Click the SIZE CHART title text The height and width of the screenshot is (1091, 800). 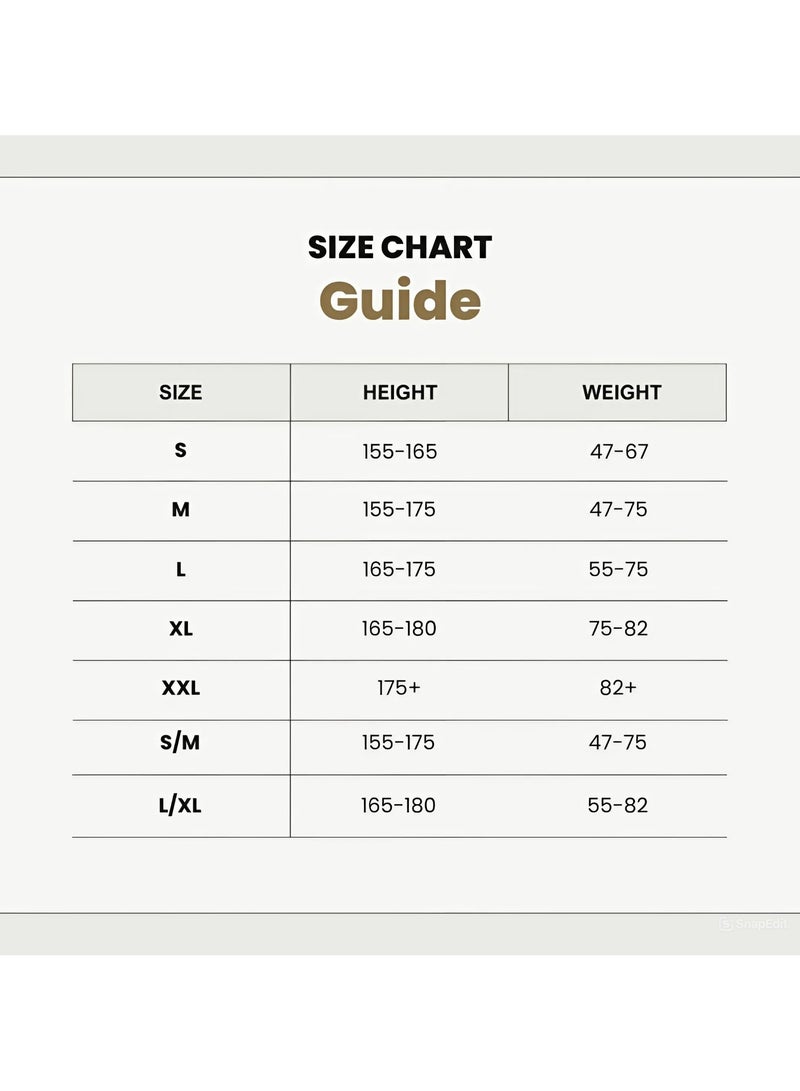400,247
